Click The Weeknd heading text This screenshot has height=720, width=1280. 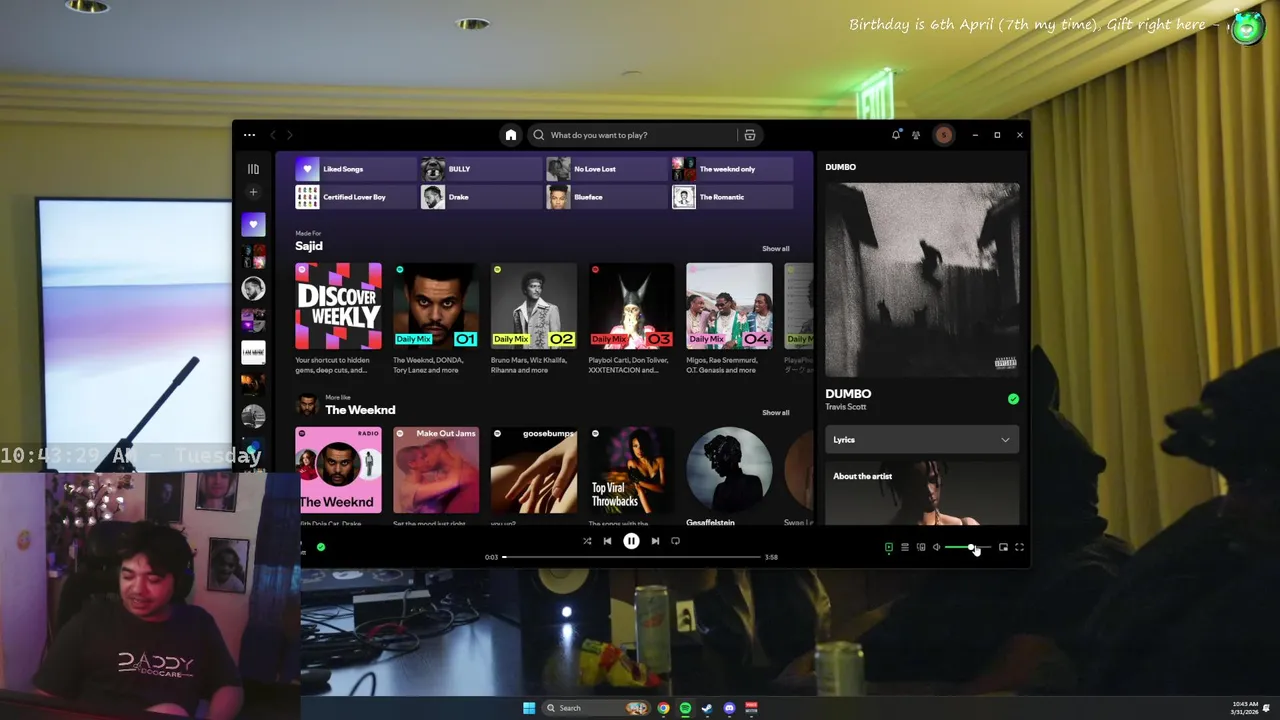tap(360, 410)
